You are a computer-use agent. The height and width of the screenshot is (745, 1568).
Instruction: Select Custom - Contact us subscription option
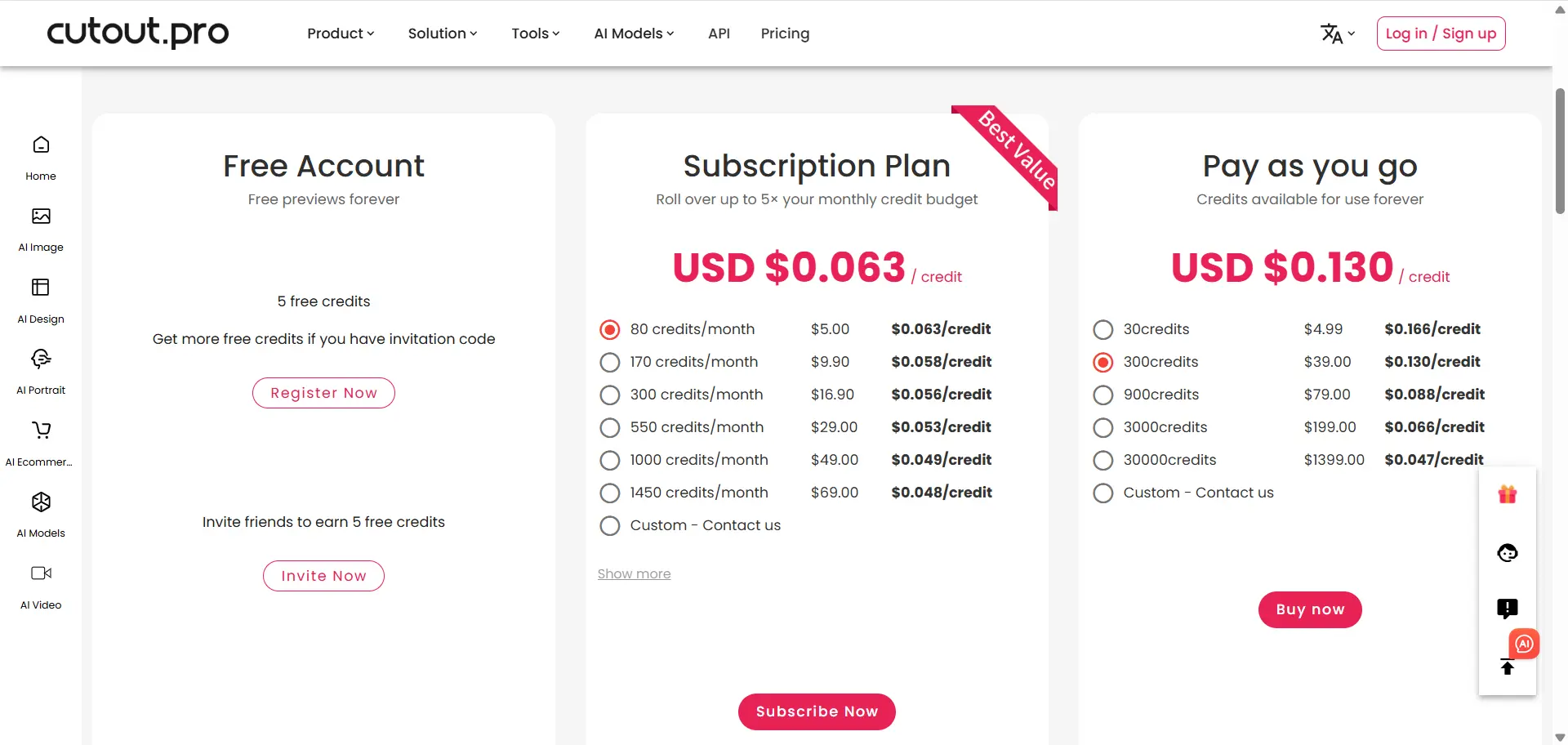(609, 525)
